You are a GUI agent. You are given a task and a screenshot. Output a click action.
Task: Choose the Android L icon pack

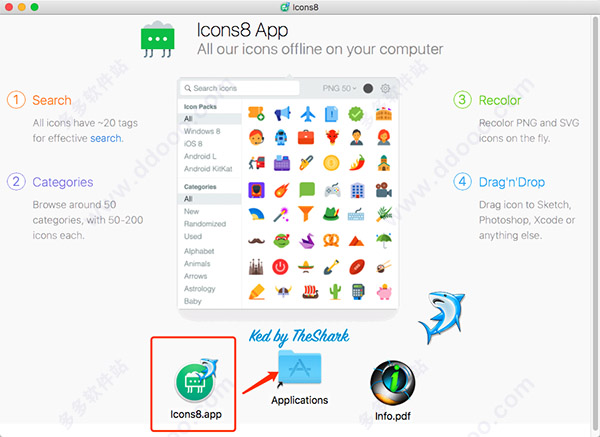tap(200, 156)
